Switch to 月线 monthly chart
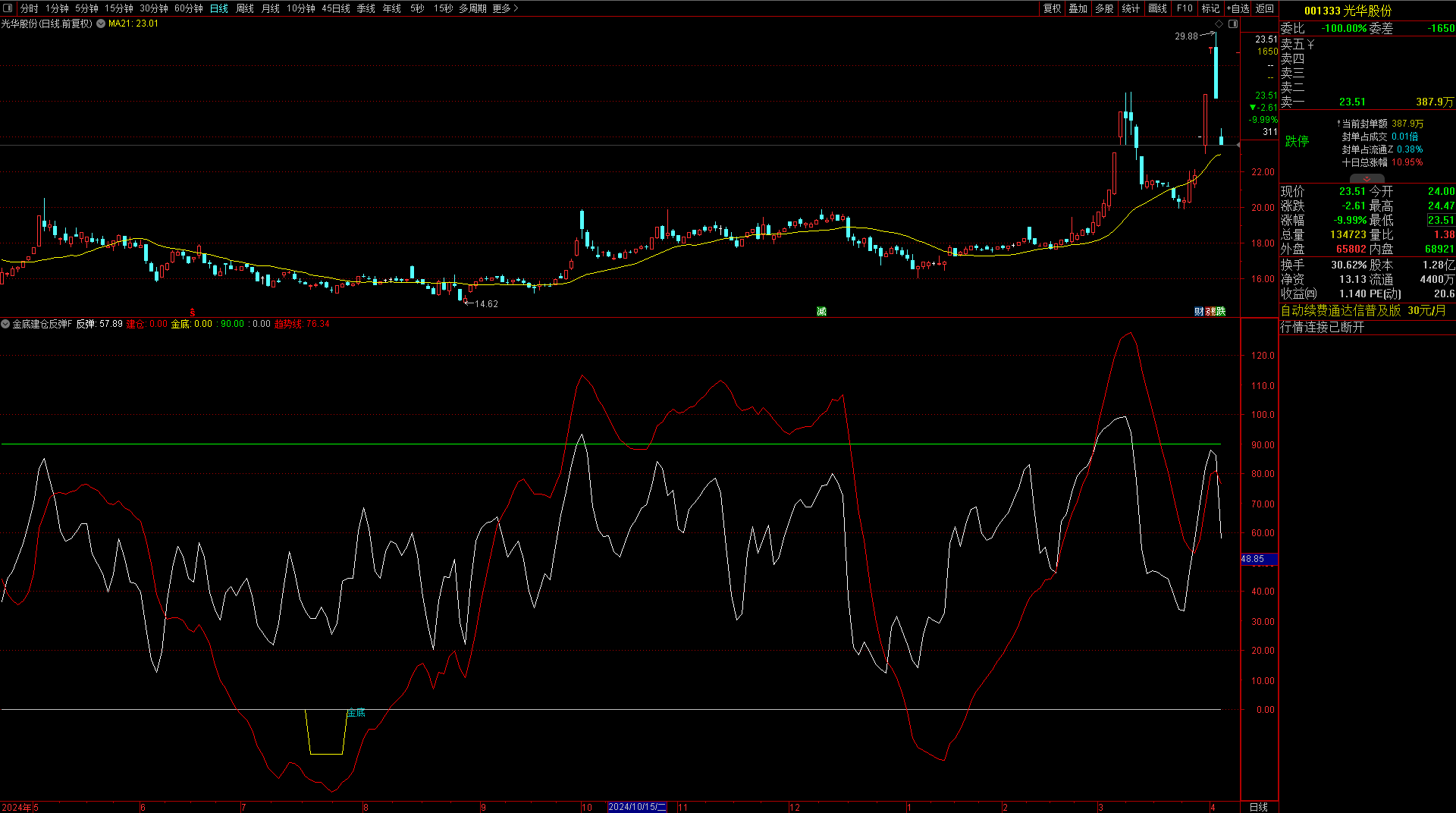1456x813 pixels. (271, 8)
